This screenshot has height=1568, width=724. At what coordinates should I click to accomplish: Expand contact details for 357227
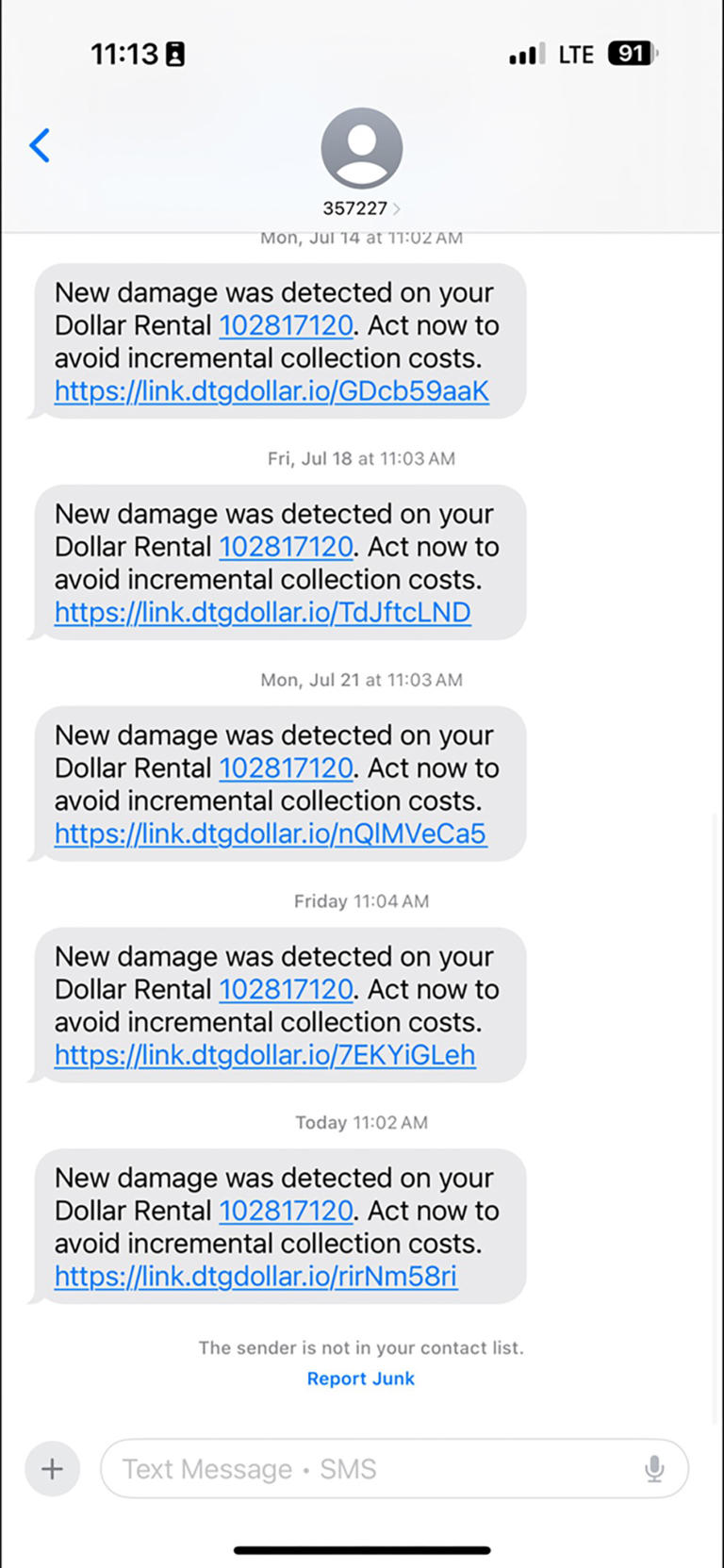(361, 208)
